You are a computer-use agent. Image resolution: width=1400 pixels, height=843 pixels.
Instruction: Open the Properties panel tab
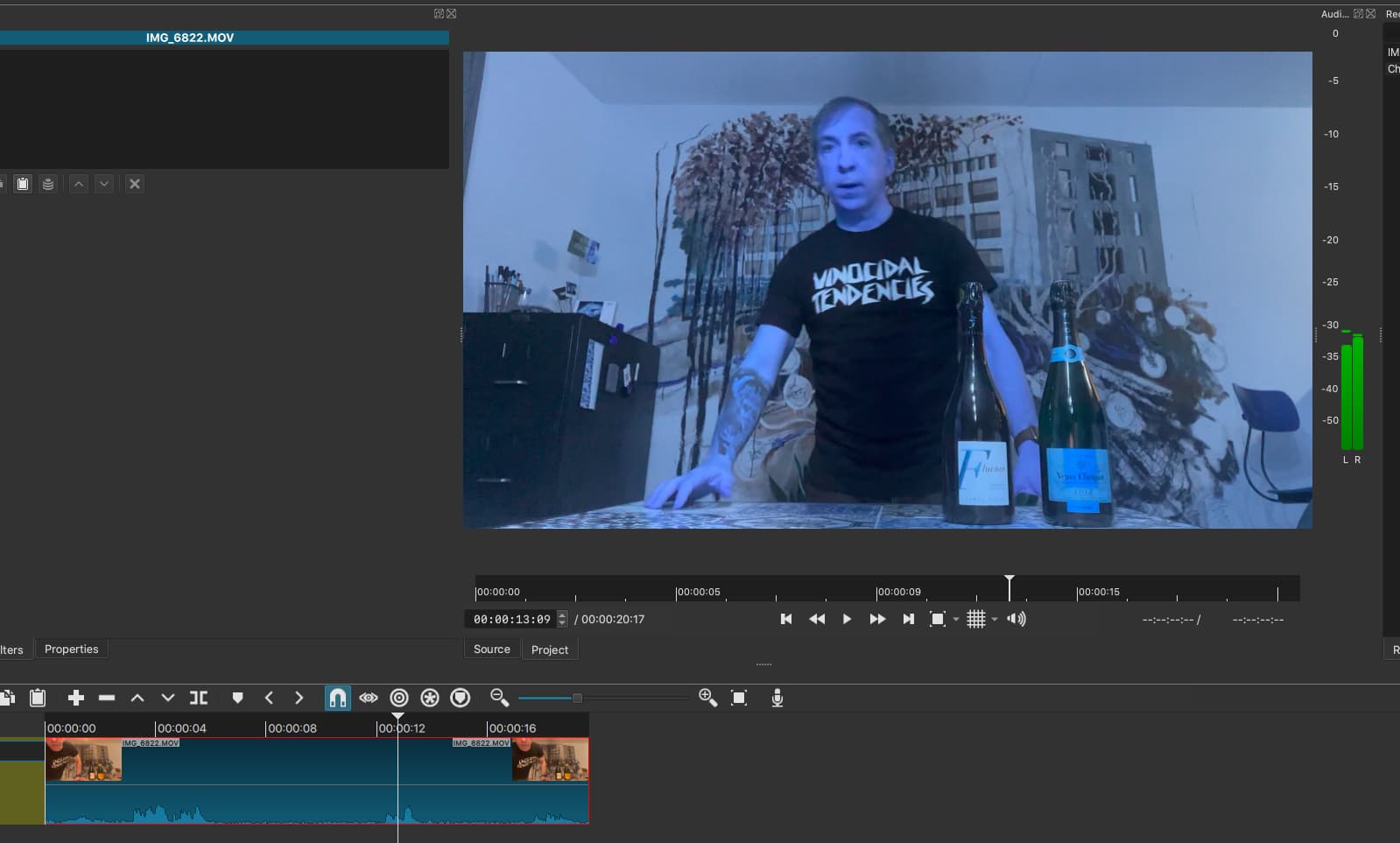(72, 650)
